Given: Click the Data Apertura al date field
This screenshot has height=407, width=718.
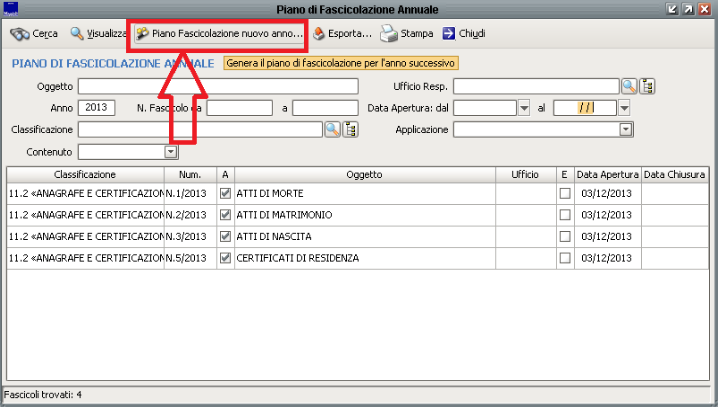Looking at the screenshot, I should coord(585,108).
